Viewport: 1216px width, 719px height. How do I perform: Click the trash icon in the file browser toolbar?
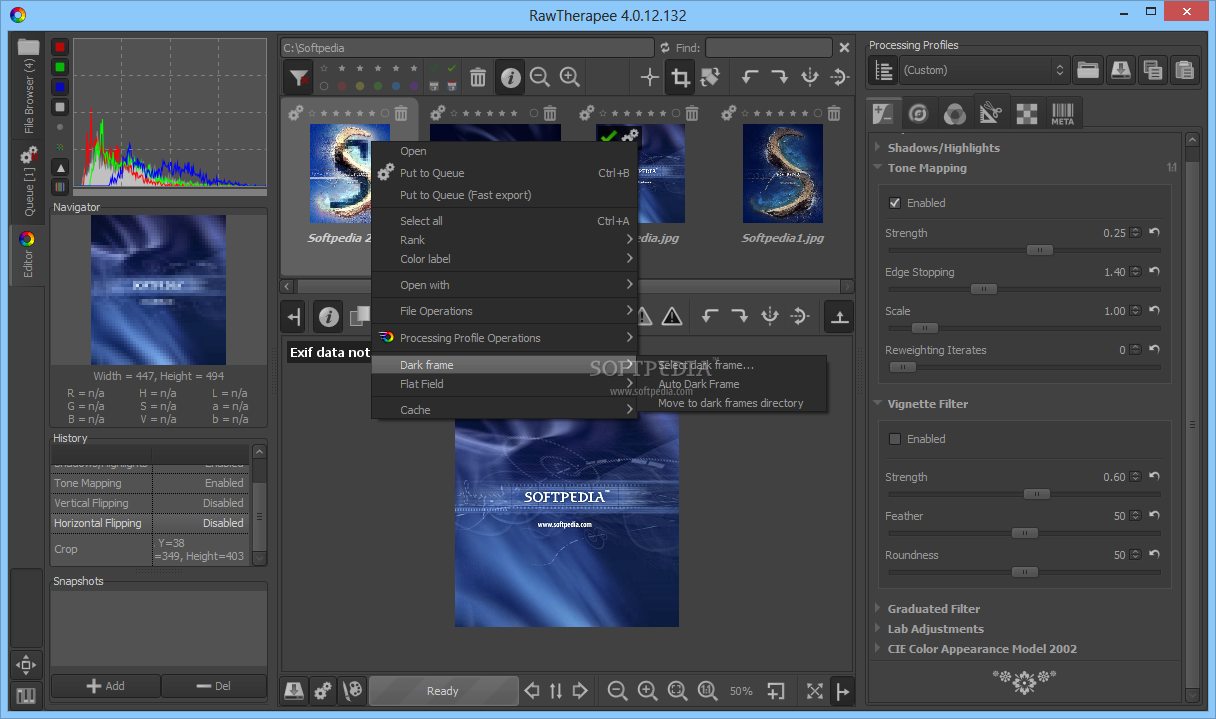coord(478,77)
